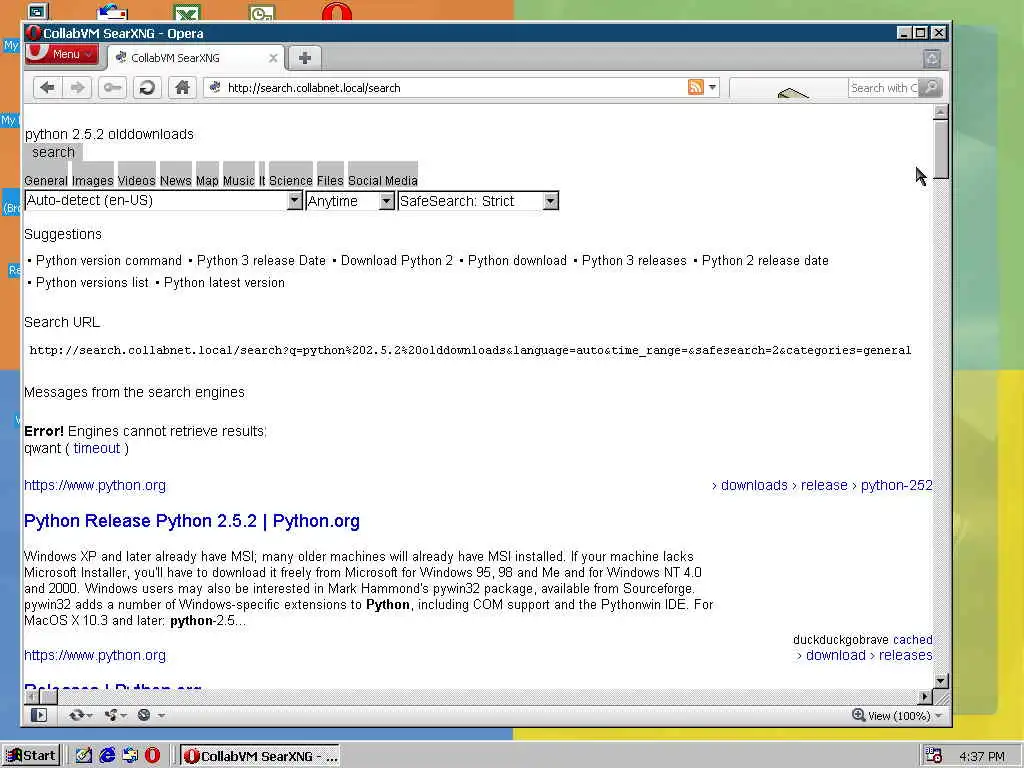Click the Search with input field
The height and width of the screenshot is (768, 1024).
[x=883, y=88]
